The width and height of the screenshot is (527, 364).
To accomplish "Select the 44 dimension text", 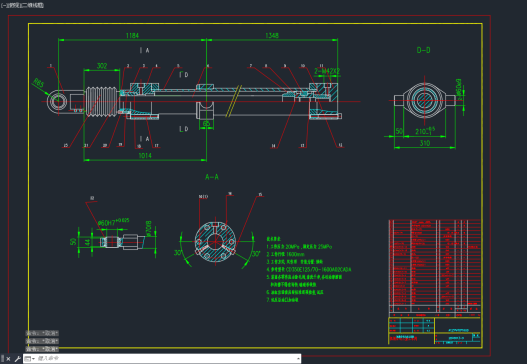I will pyautogui.click(x=87, y=242).
